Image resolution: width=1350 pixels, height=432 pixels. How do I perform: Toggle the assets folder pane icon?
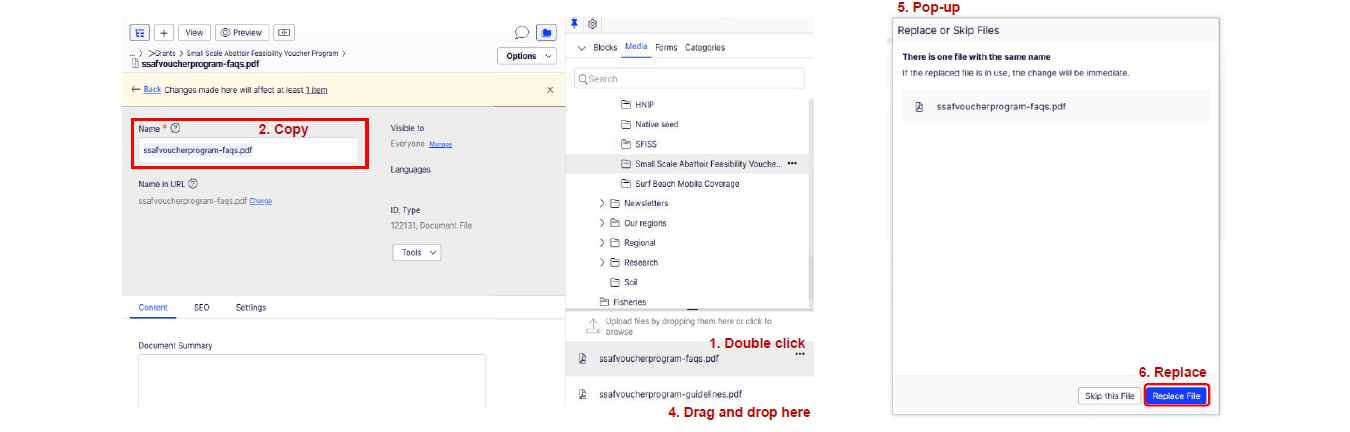[546, 32]
